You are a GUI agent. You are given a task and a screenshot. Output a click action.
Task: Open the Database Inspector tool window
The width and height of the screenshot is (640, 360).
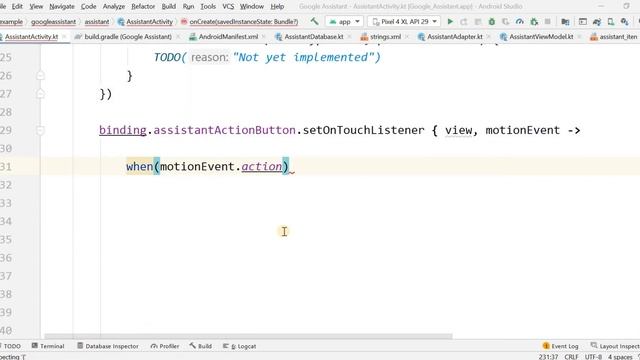(x=108, y=346)
